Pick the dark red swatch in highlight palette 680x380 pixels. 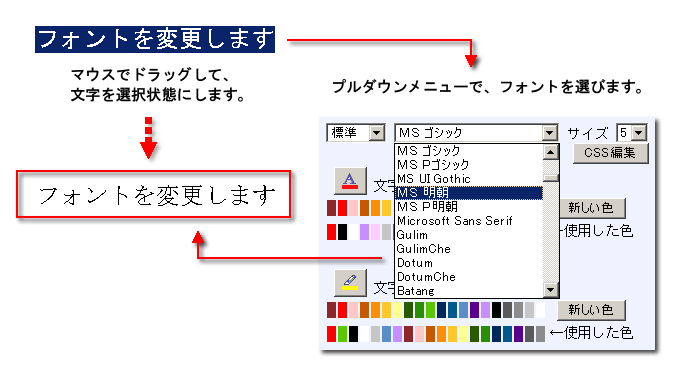click(332, 310)
